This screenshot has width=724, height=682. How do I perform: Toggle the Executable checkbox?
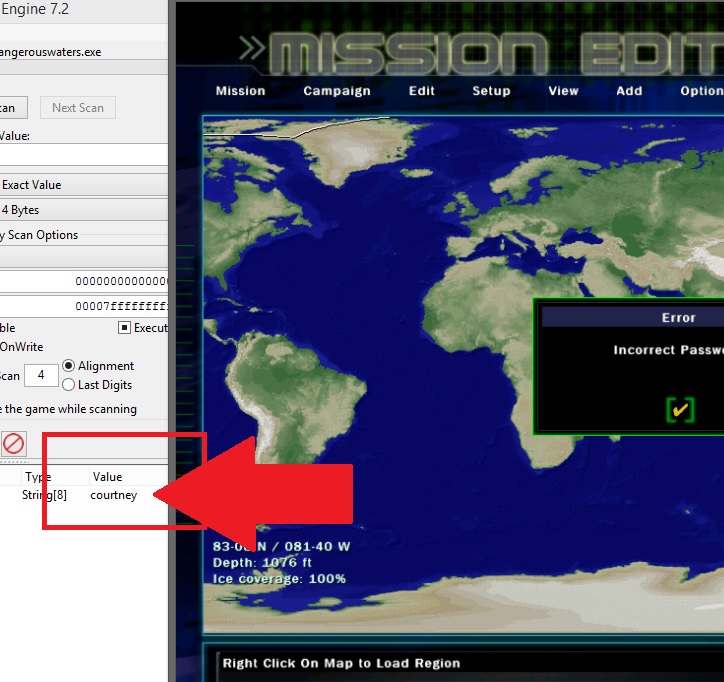pyautogui.click(x=124, y=327)
